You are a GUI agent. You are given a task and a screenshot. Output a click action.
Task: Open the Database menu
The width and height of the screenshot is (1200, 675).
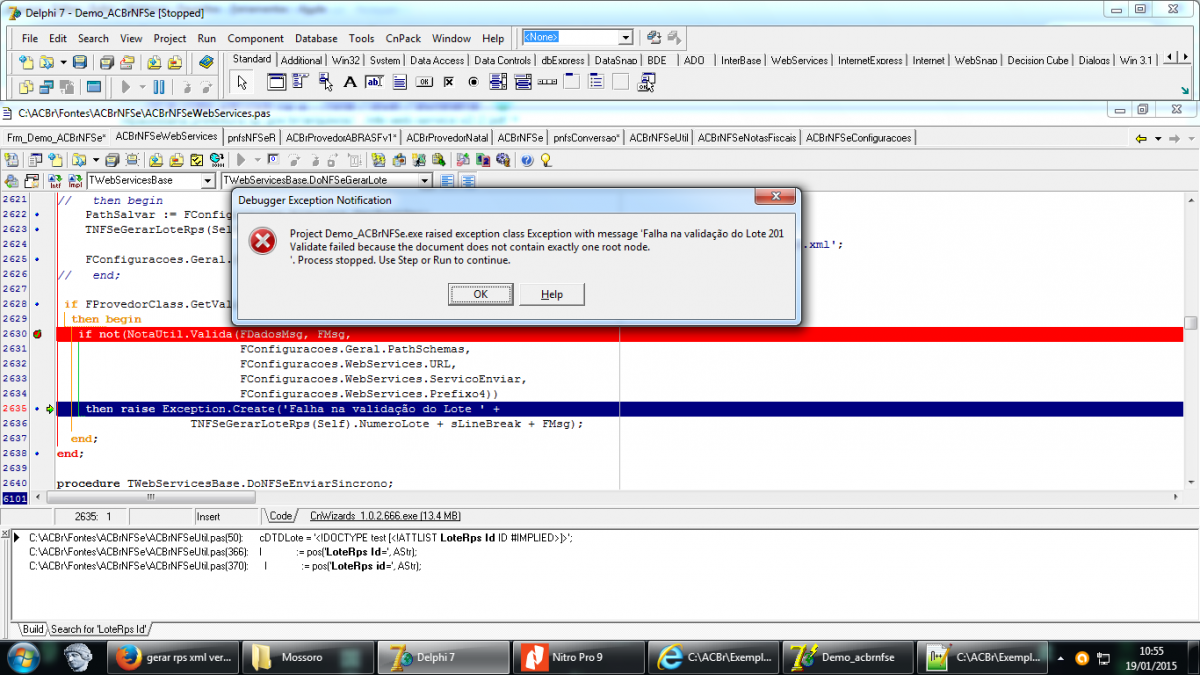point(316,38)
